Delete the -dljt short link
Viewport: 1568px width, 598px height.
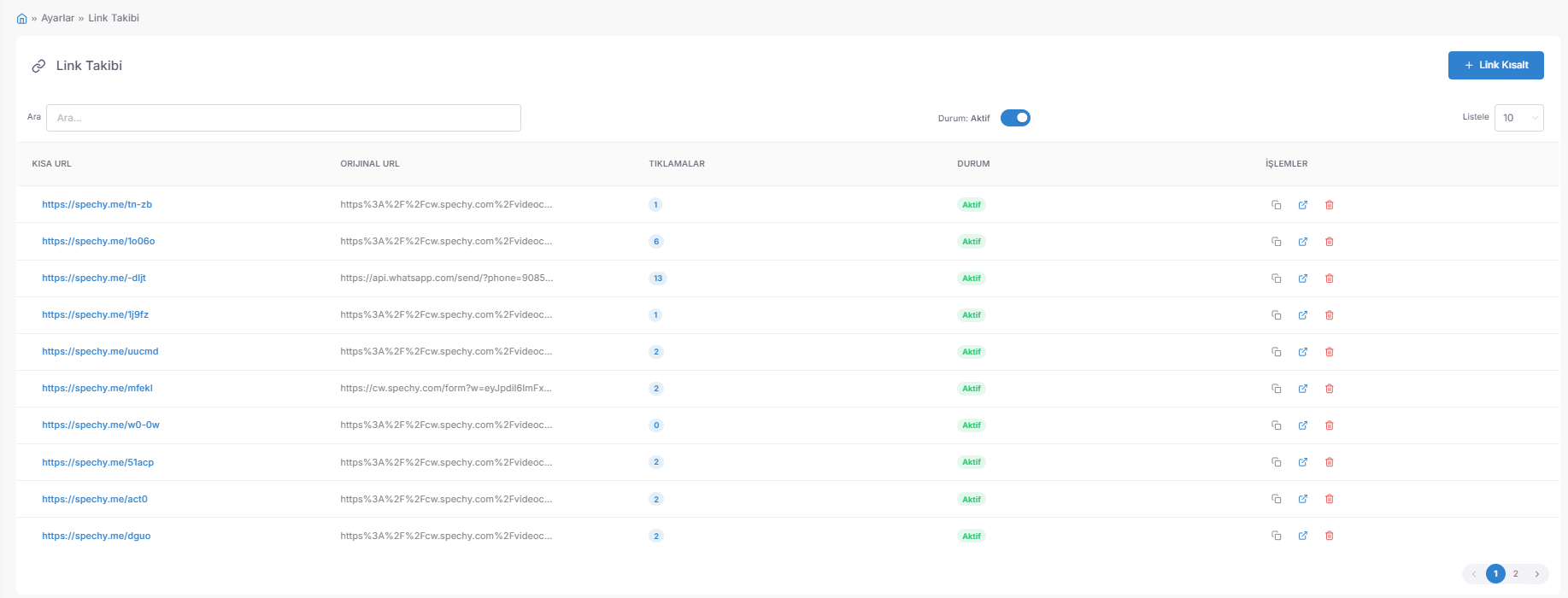(1330, 278)
